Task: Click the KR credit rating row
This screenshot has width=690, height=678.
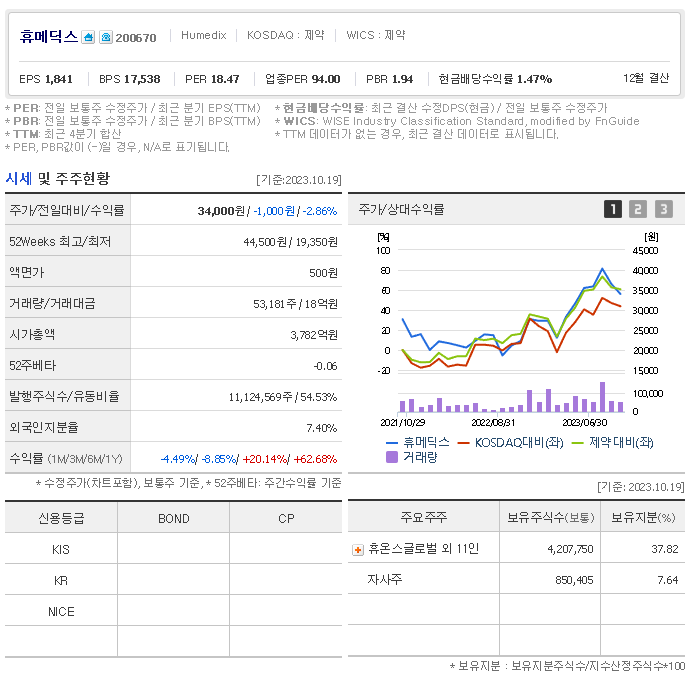Action: pos(173,580)
